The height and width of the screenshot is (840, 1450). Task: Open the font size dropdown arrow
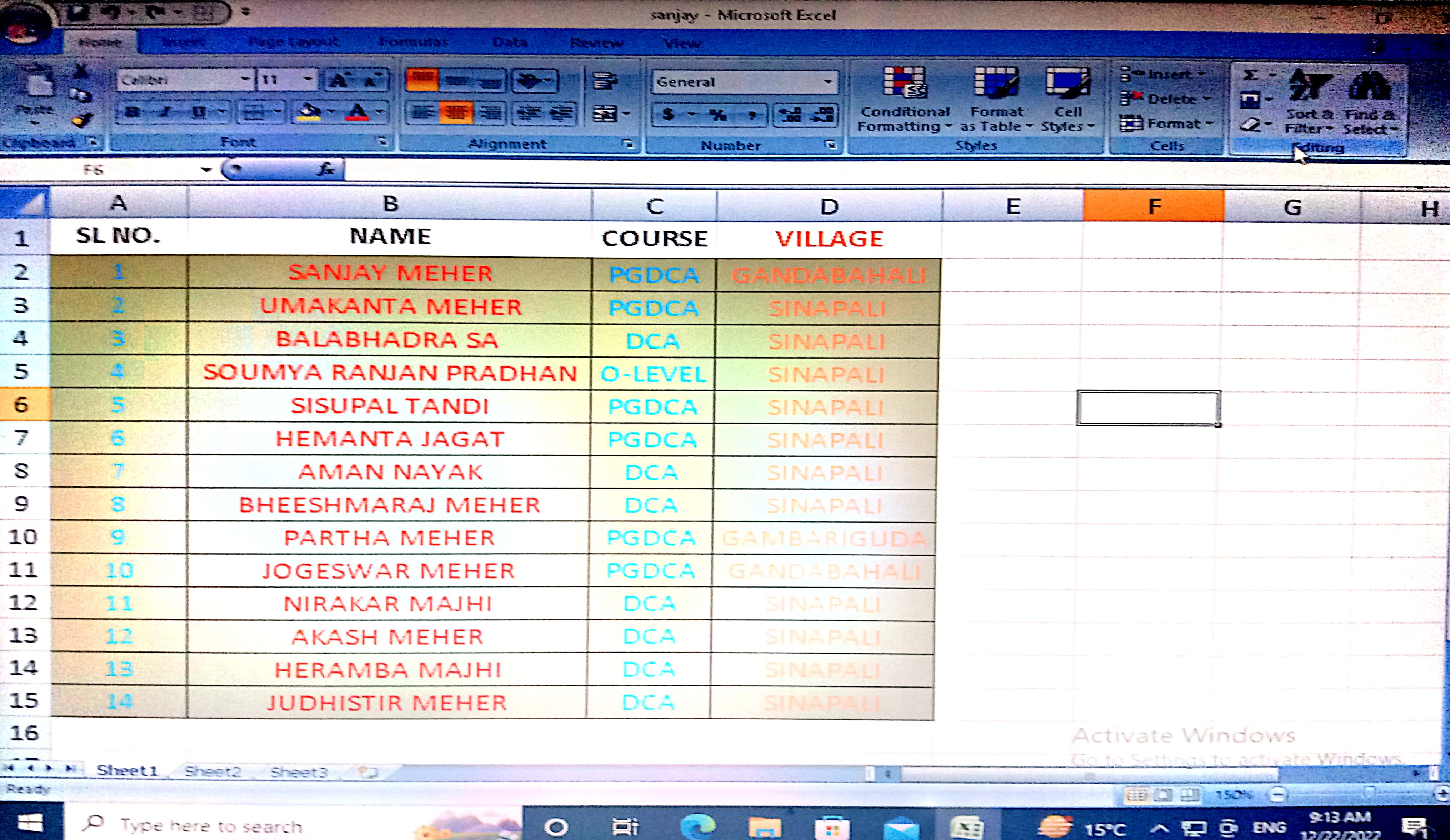pos(308,79)
